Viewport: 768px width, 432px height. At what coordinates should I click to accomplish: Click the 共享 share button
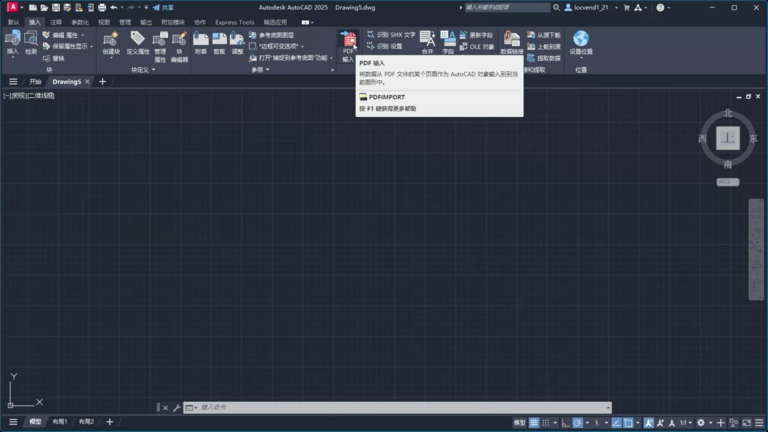163,7
